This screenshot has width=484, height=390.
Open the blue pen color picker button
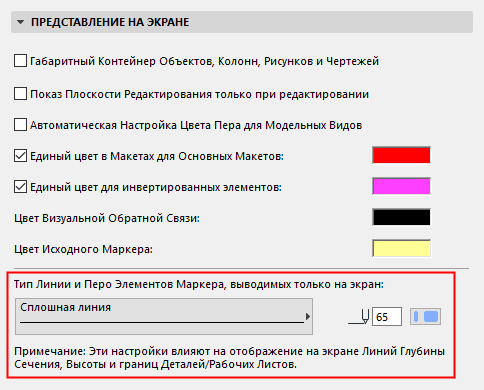(x=425, y=316)
